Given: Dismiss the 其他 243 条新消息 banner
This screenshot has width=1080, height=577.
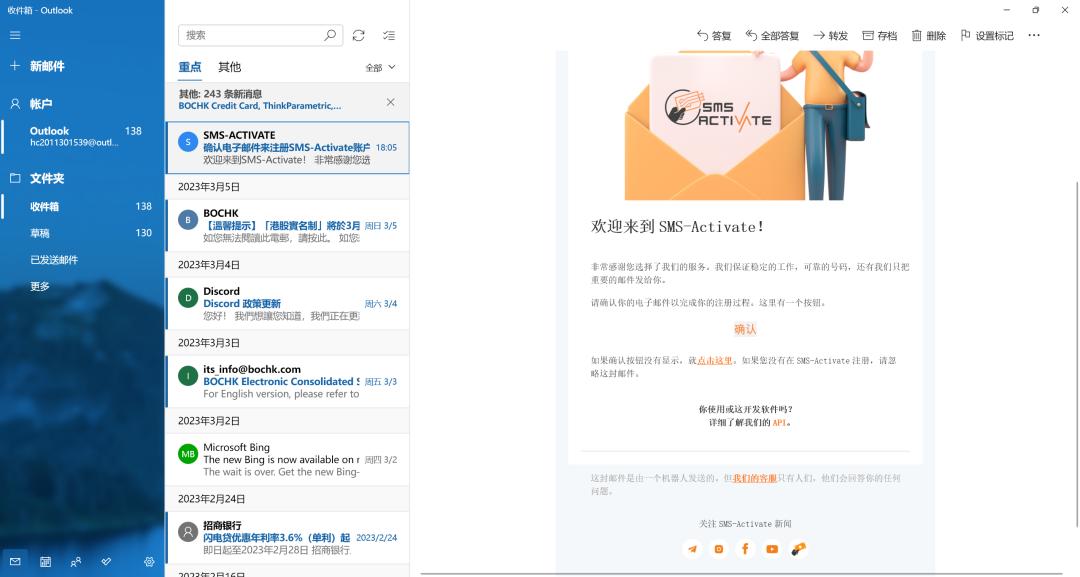Looking at the screenshot, I should (x=391, y=102).
